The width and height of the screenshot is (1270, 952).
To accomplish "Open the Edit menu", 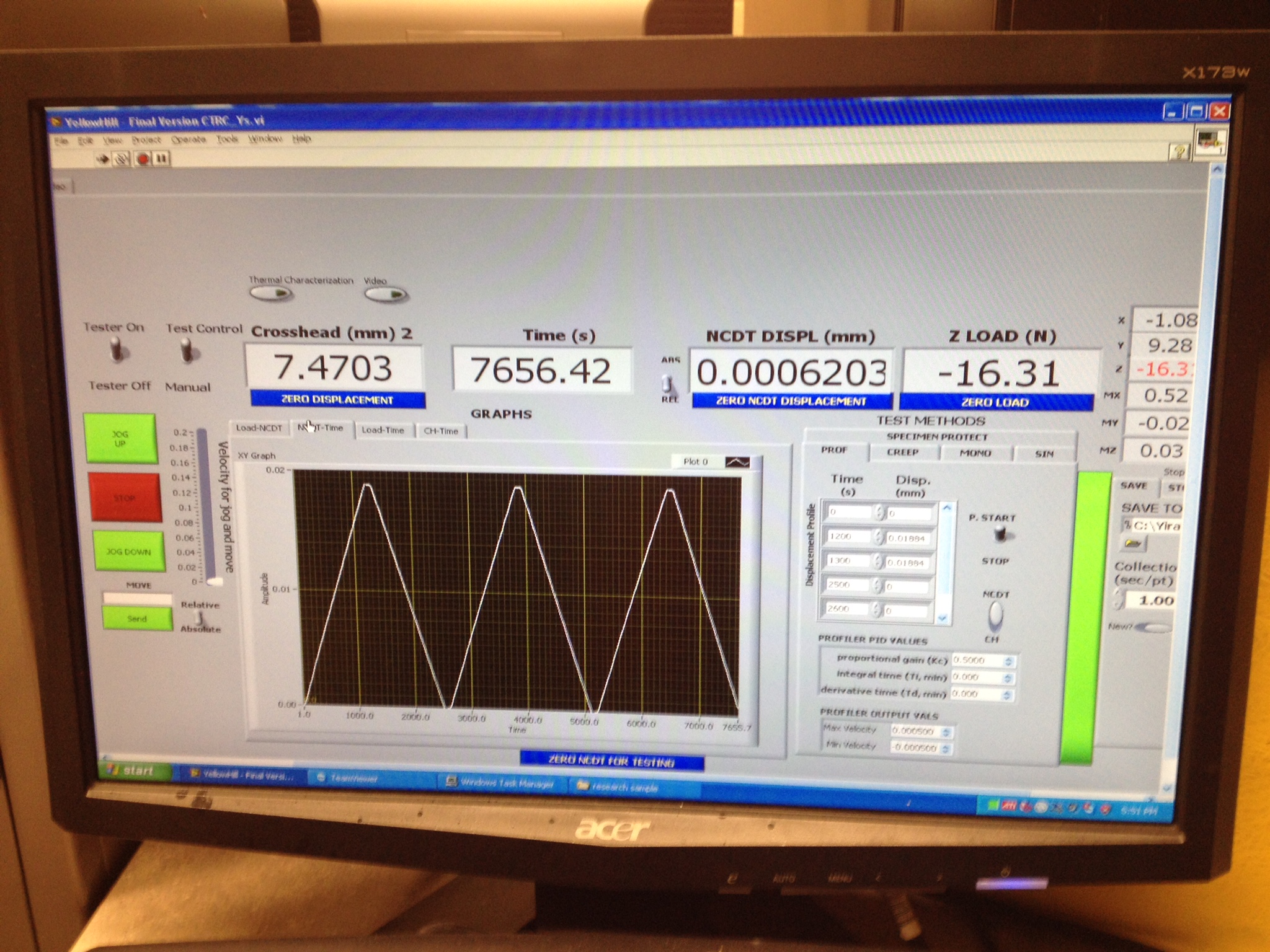I will click(85, 141).
